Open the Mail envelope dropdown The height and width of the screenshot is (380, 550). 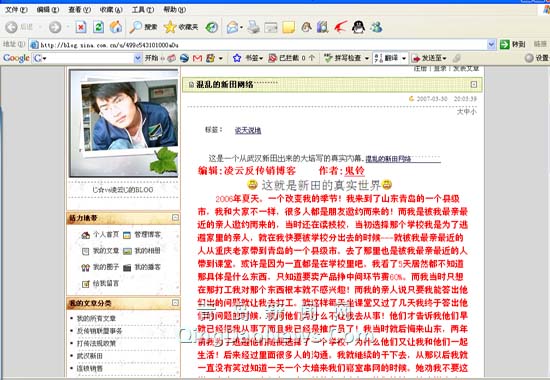click(242, 27)
